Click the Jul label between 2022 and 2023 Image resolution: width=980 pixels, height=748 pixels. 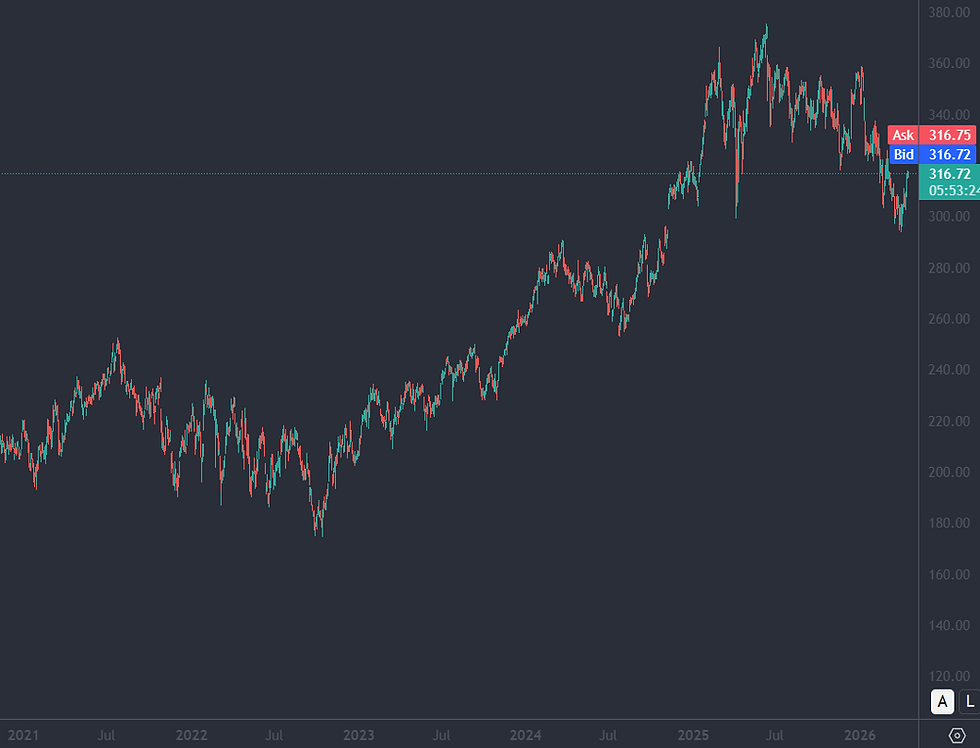[x=274, y=736]
